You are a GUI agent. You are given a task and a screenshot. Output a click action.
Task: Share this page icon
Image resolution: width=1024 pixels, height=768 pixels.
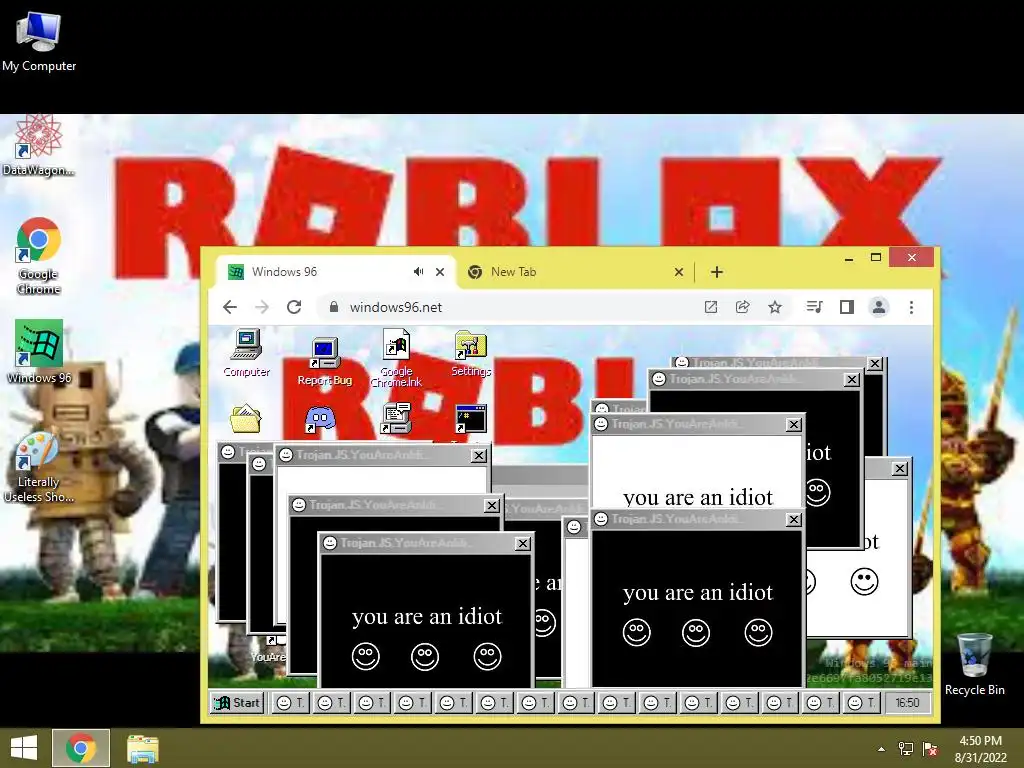743,307
